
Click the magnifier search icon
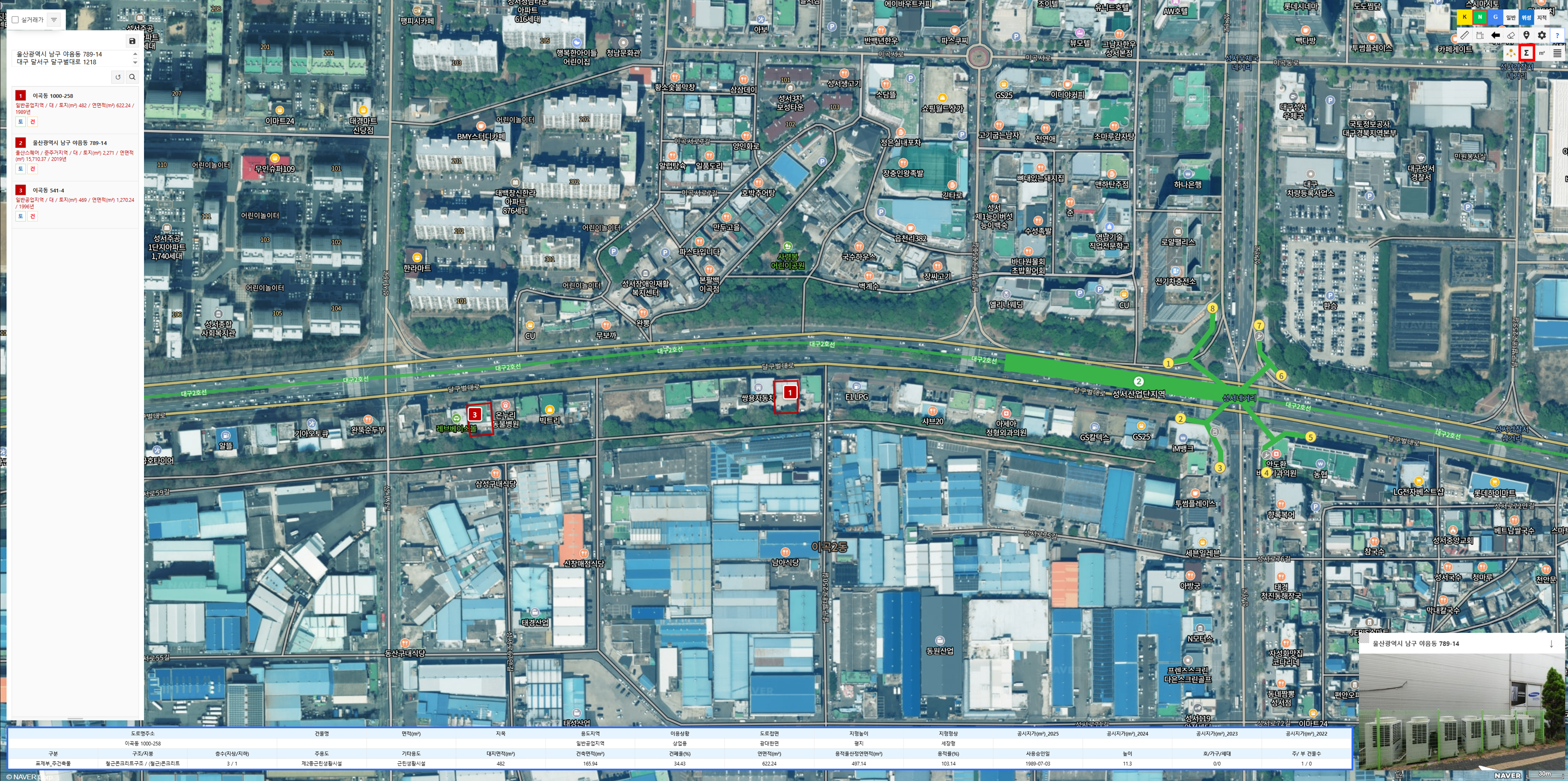[x=132, y=77]
